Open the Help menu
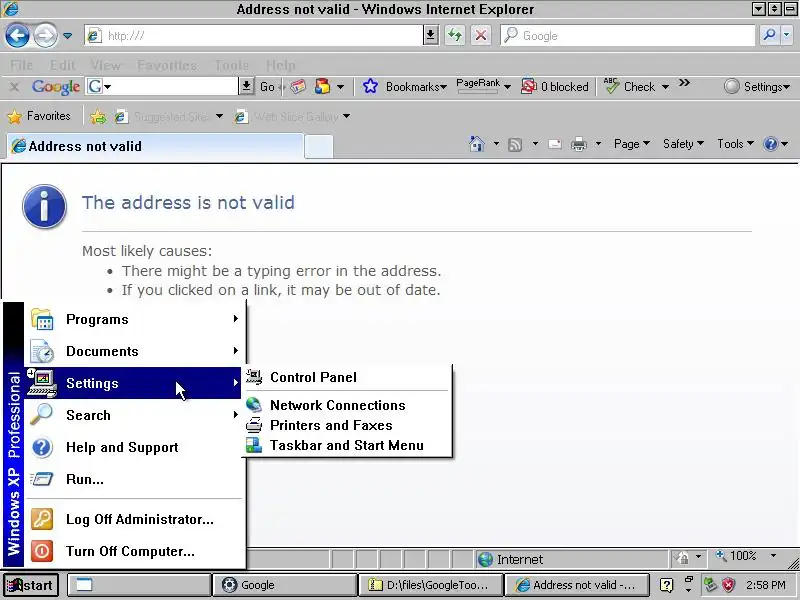Image resolution: width=800 pixels, height=600 pixels. pyautogui.click(x=281, y=65)
